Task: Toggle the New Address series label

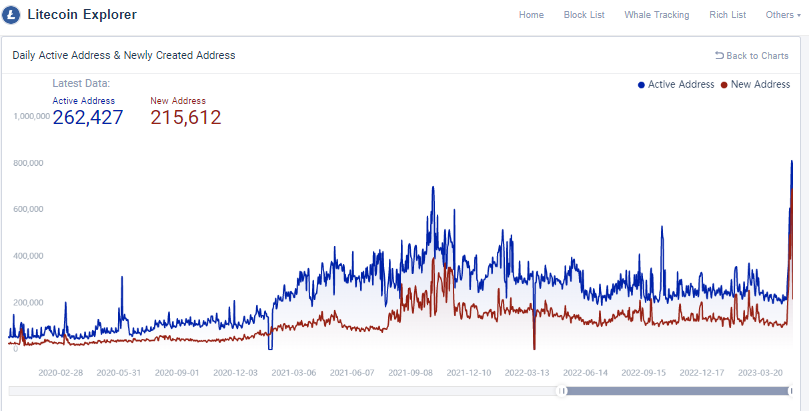Action: click(x=760, y=85)
